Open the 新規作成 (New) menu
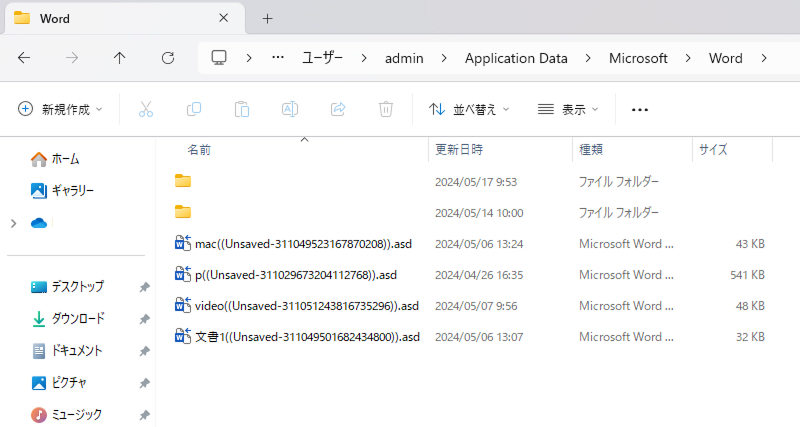Image resolution: width=800 pixels, height=427 pixels. 60,109
